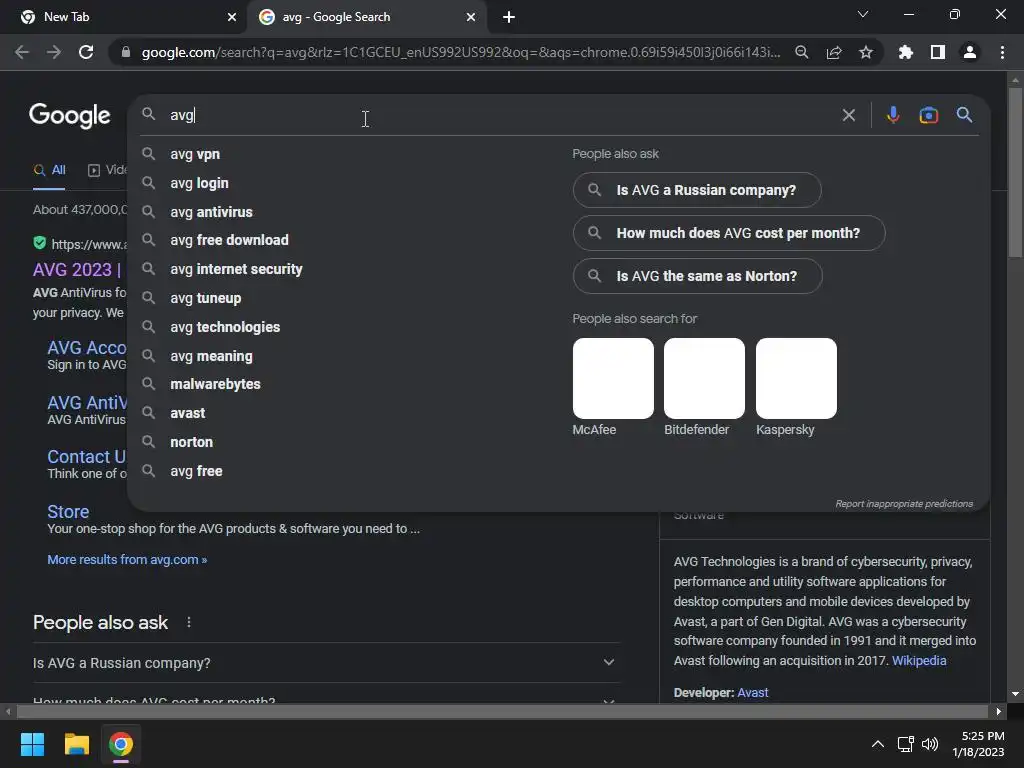Reload the Google Search page

pyautogui.click(x=86, y=52)
